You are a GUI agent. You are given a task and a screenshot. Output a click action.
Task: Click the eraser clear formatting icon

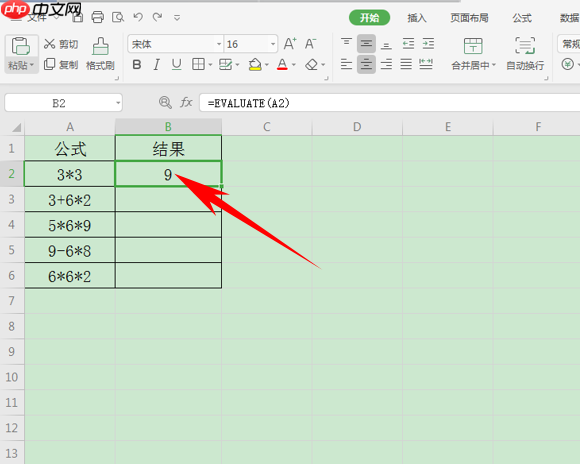(x=311, y=65)
